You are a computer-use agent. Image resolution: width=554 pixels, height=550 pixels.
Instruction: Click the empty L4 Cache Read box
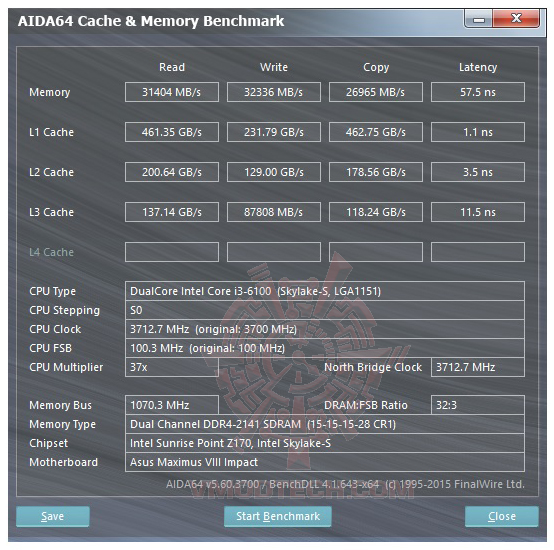tap(172, 252)
